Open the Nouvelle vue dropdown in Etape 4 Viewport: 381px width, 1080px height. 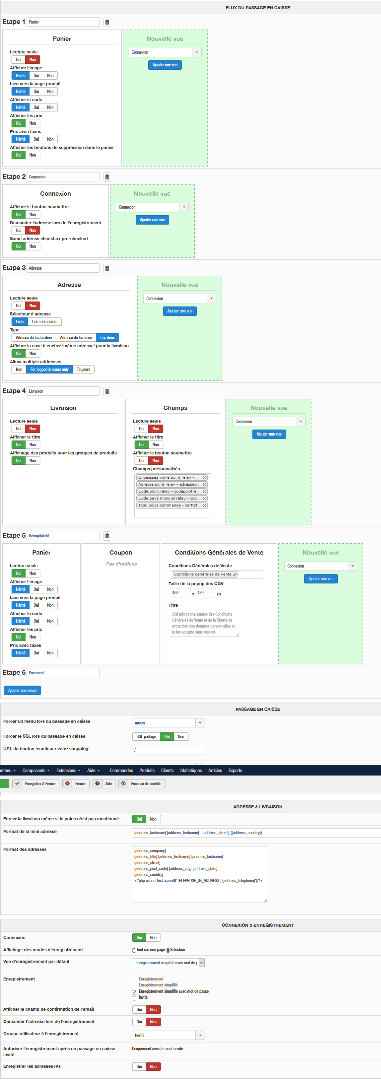268,422
